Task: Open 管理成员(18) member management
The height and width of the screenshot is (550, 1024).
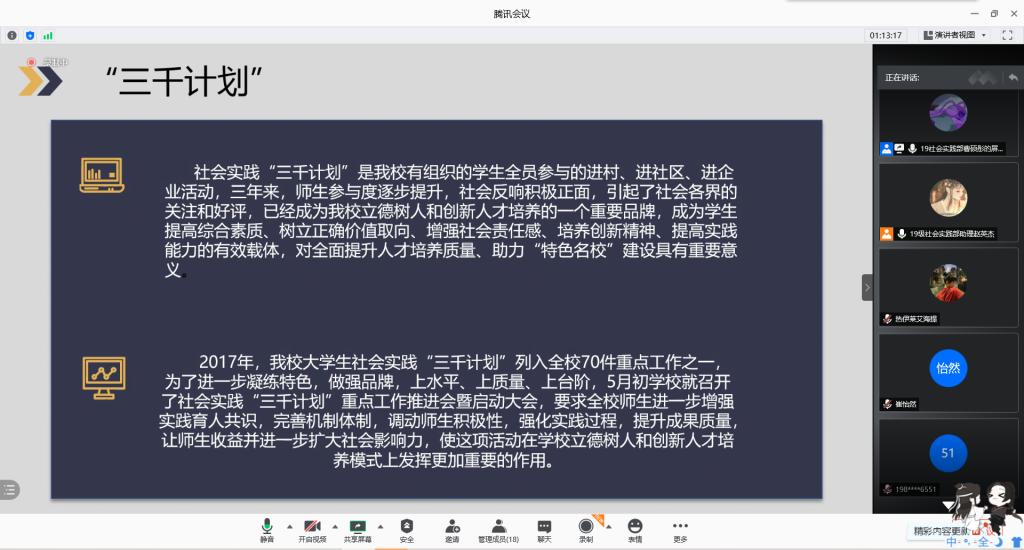Action: pos(498,527)
